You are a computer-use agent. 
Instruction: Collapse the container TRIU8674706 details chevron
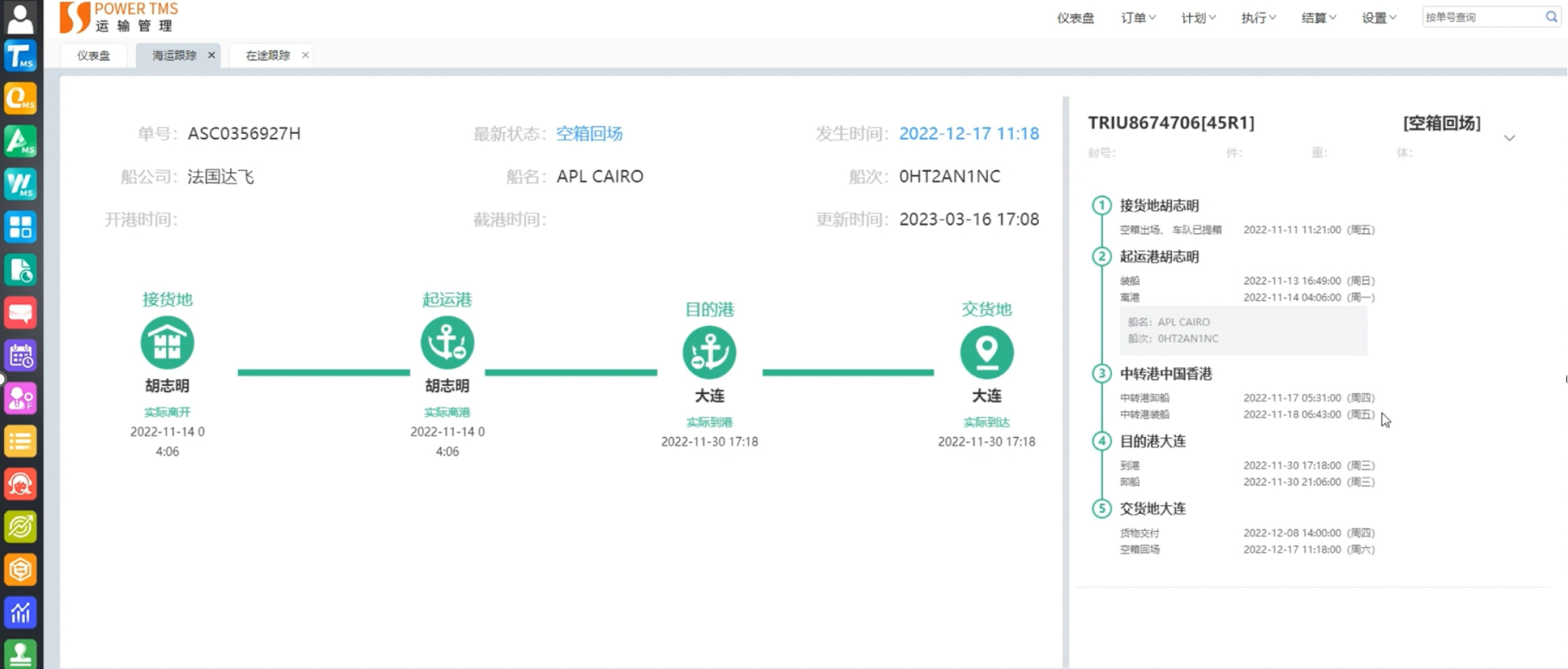(1509, 138)
